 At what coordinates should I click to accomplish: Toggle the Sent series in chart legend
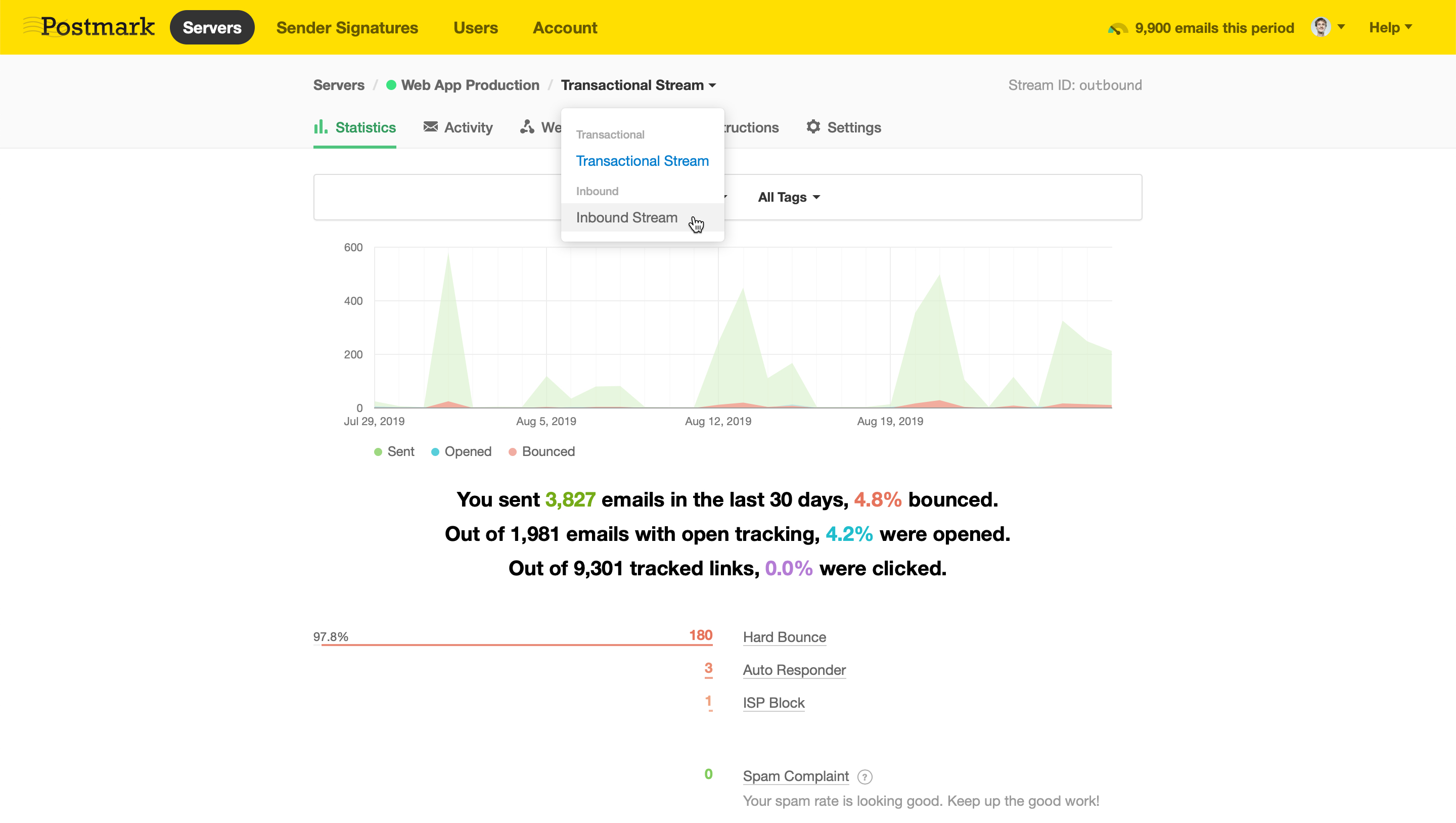[394, 451]
